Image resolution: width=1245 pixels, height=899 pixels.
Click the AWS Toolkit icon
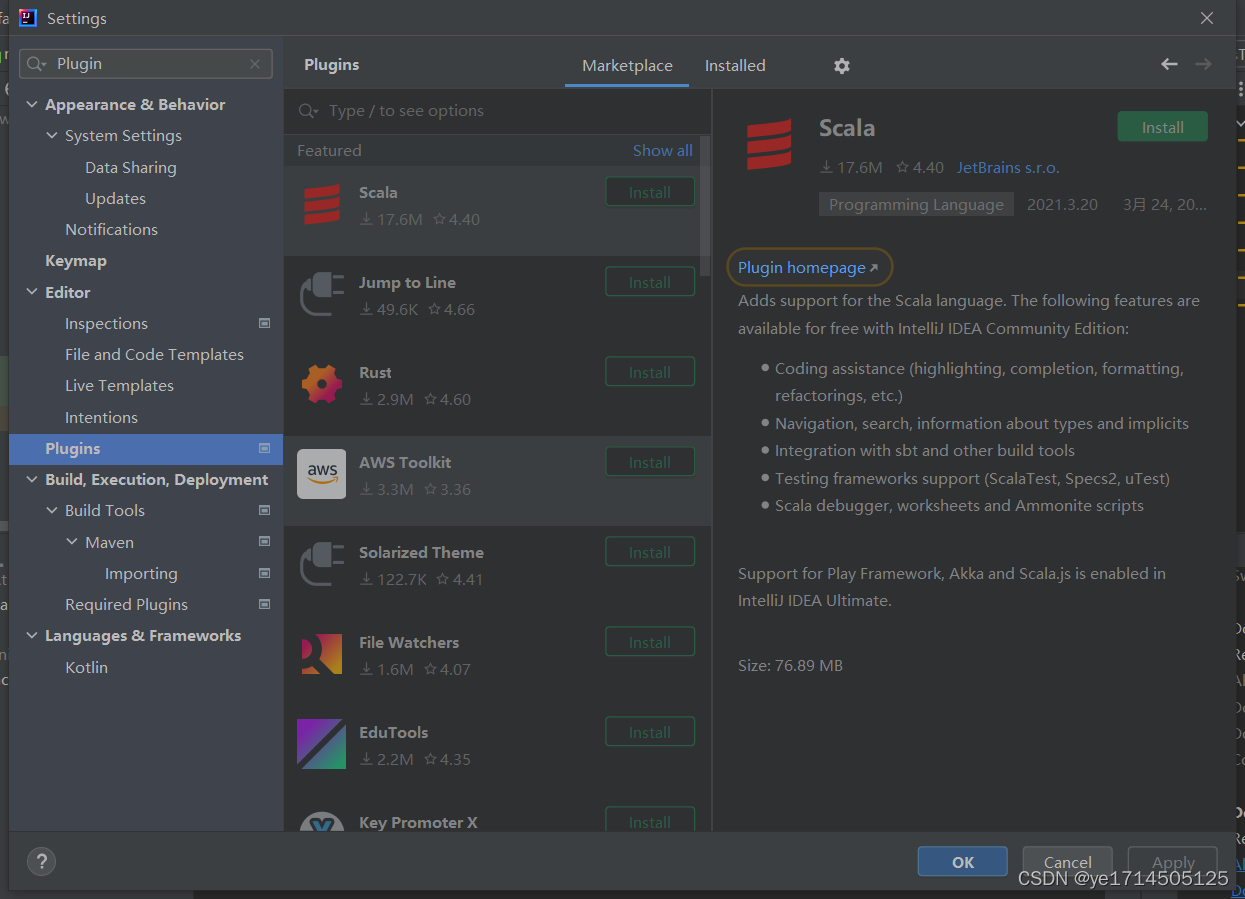click(321, 474)
